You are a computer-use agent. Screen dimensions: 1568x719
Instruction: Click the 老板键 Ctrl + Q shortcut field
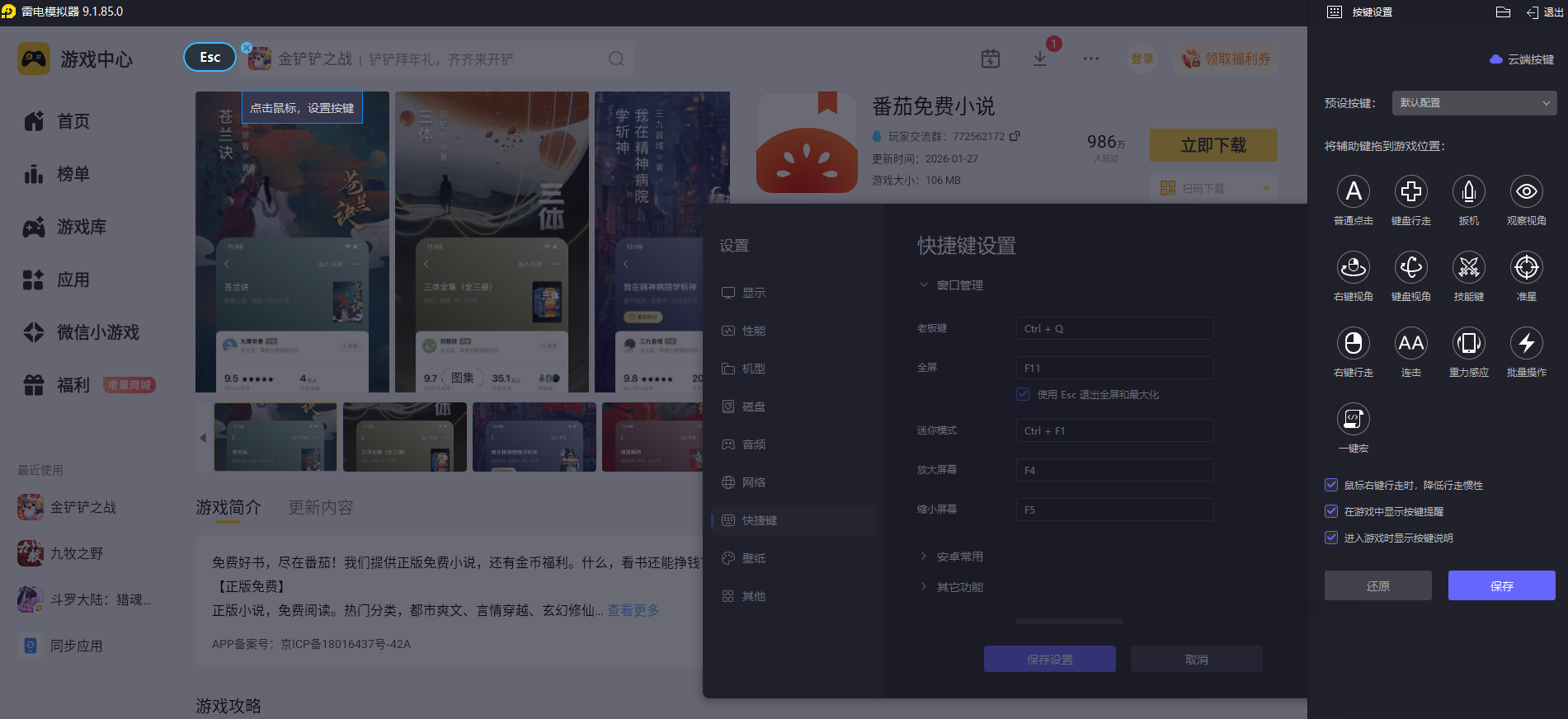click(1114, 329)
